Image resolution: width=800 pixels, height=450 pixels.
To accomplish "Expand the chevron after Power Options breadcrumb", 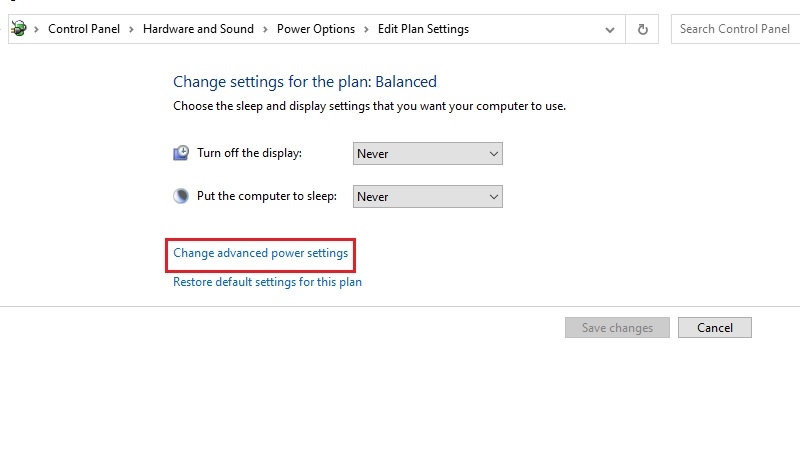I will (x=366, y=29).
